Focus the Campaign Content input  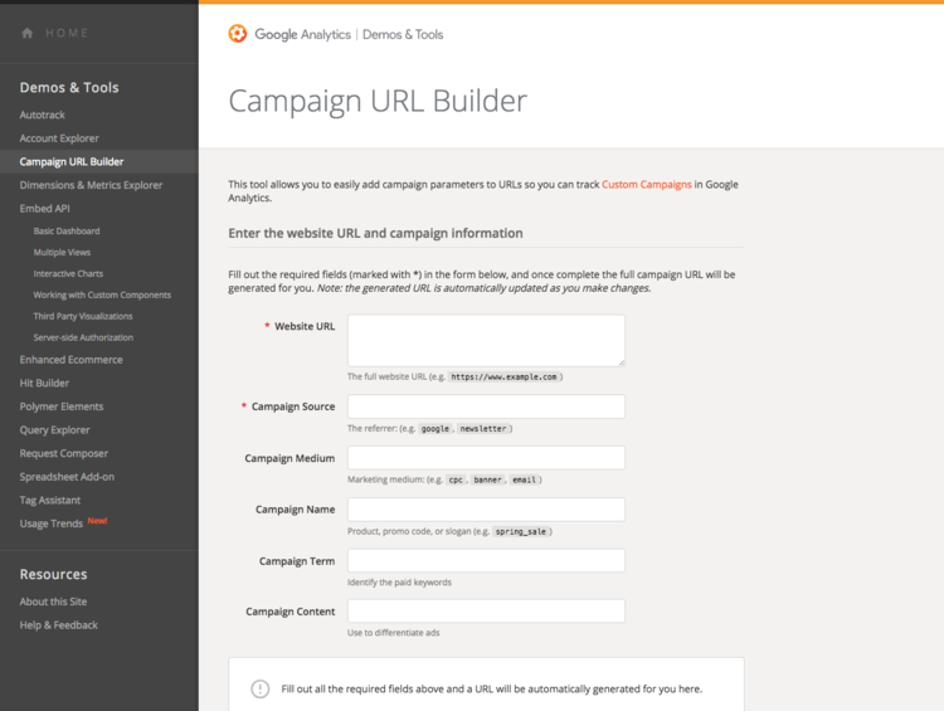click(486, 611)
